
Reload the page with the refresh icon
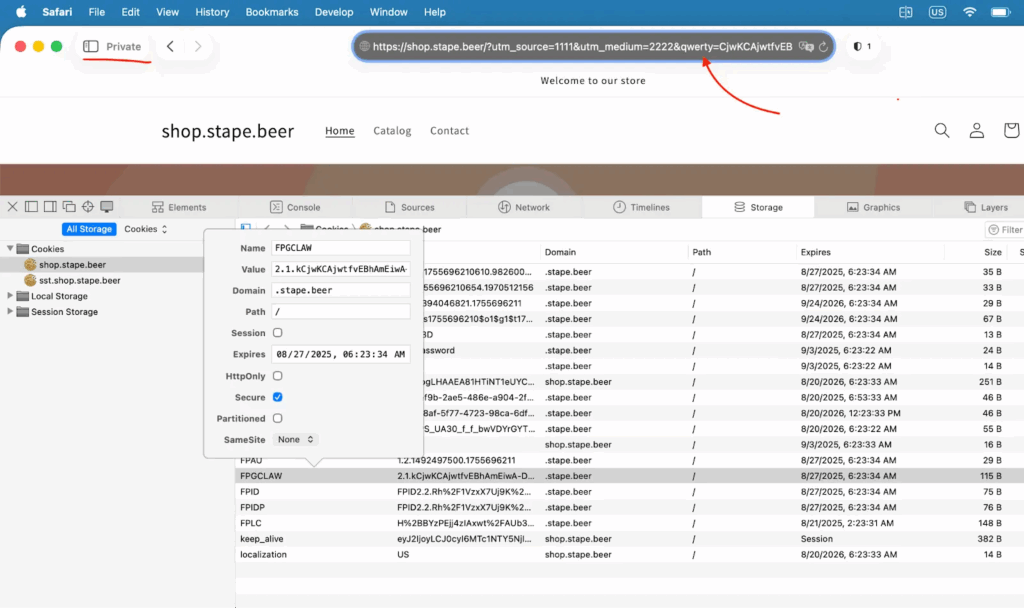(x=823, y=47)
